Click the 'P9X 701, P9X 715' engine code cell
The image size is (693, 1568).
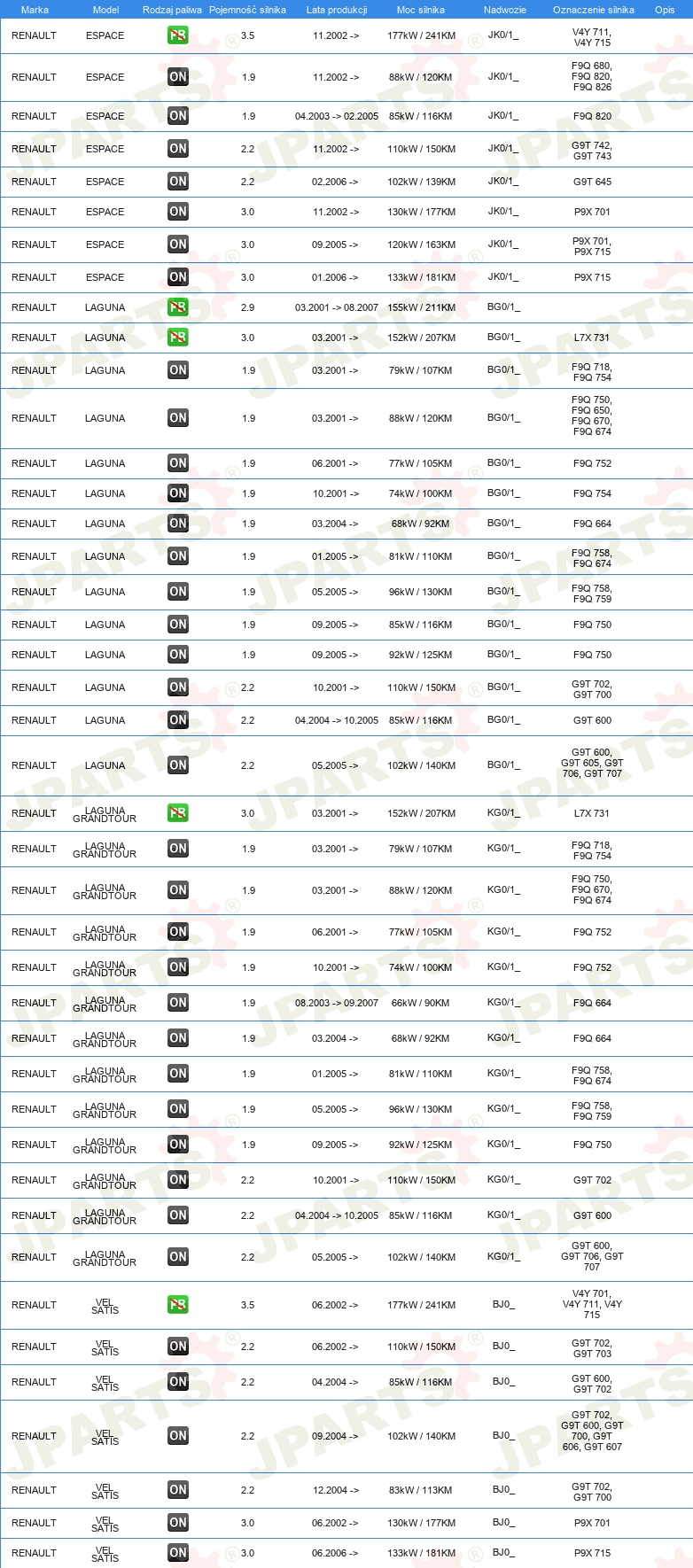[x=592, y=246]
